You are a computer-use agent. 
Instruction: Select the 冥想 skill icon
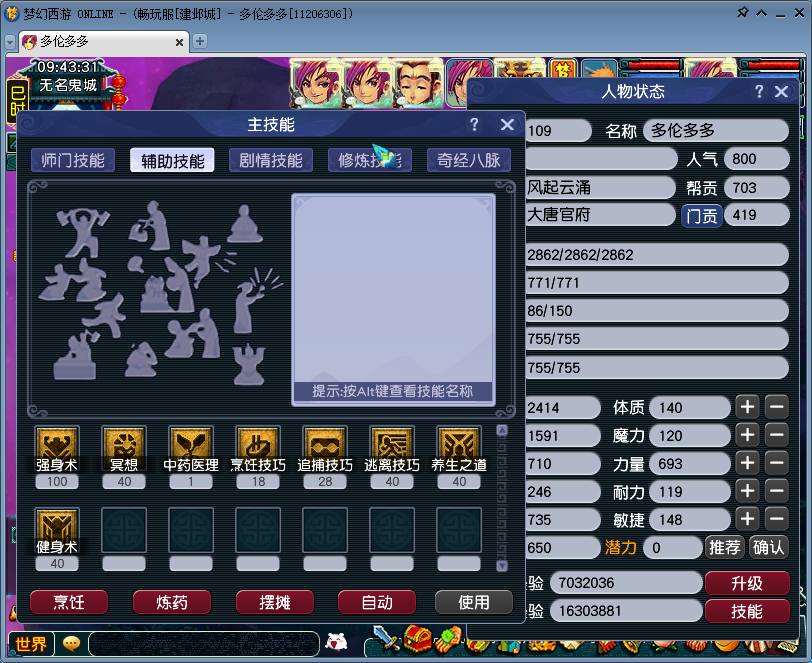point(124,444)
